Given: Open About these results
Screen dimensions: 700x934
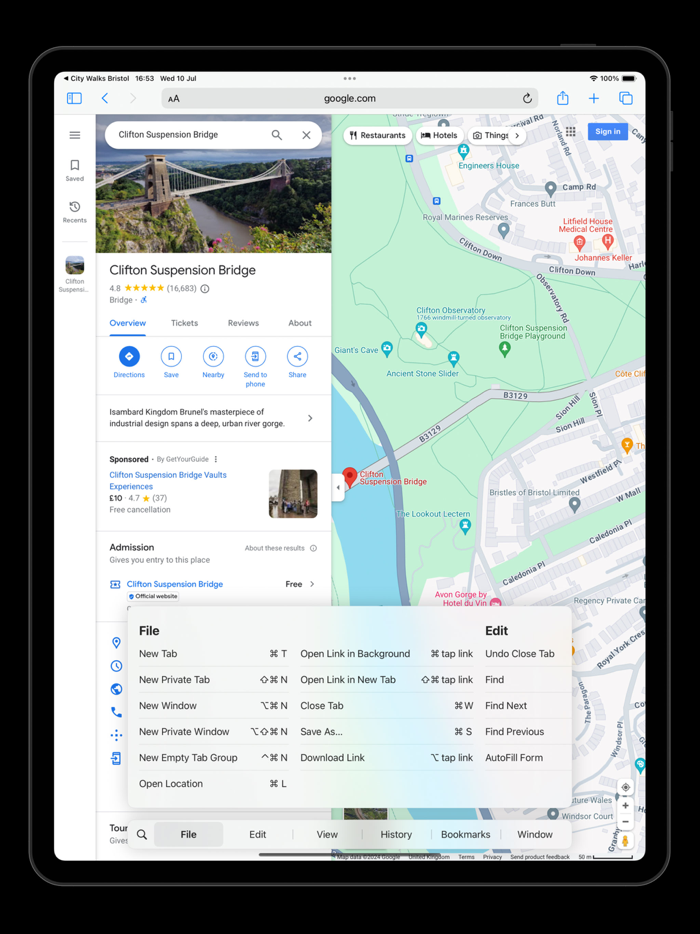Looking at the screenshot, I should pyautogui.click(x=281, y=548).
